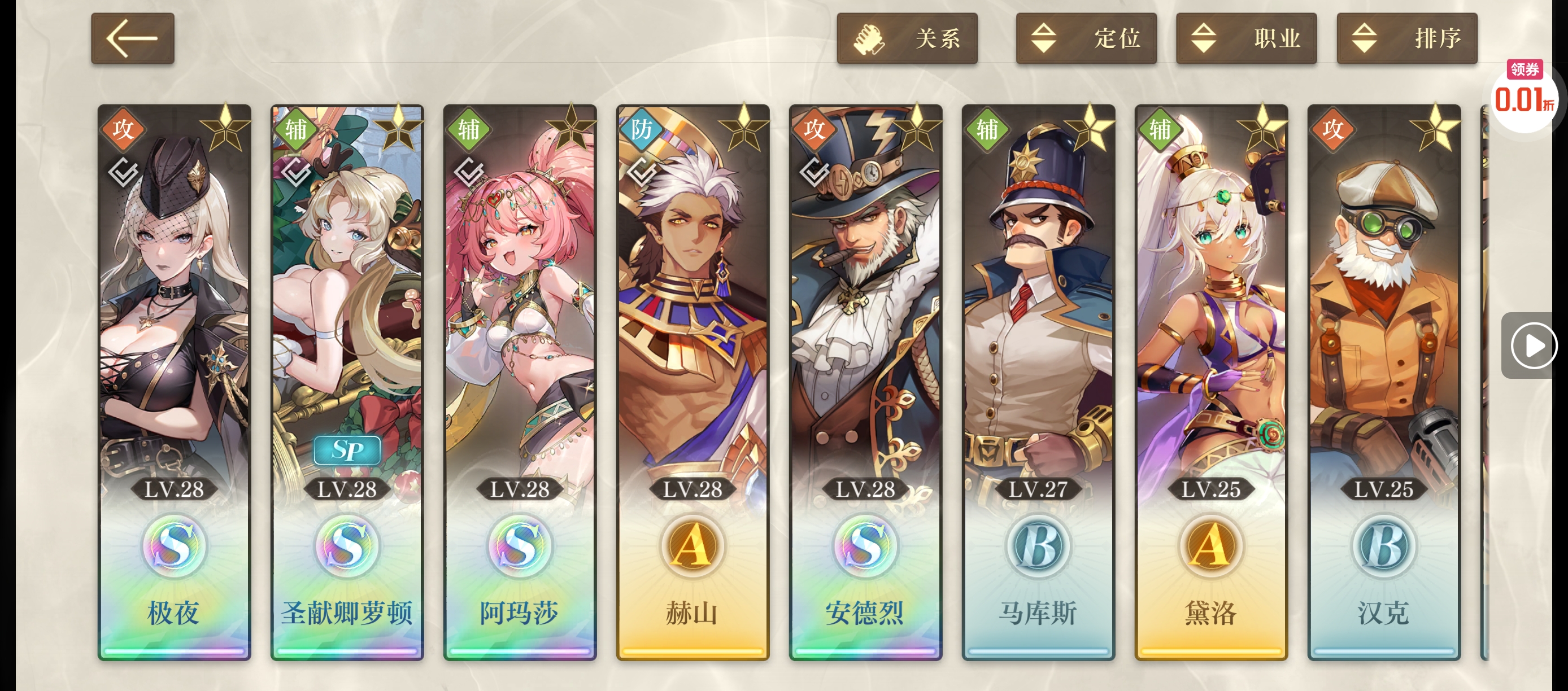Click the LV.27 level label on 马库斯
The width and height of the screenshot is (1568, 691).
point(1038,489)
